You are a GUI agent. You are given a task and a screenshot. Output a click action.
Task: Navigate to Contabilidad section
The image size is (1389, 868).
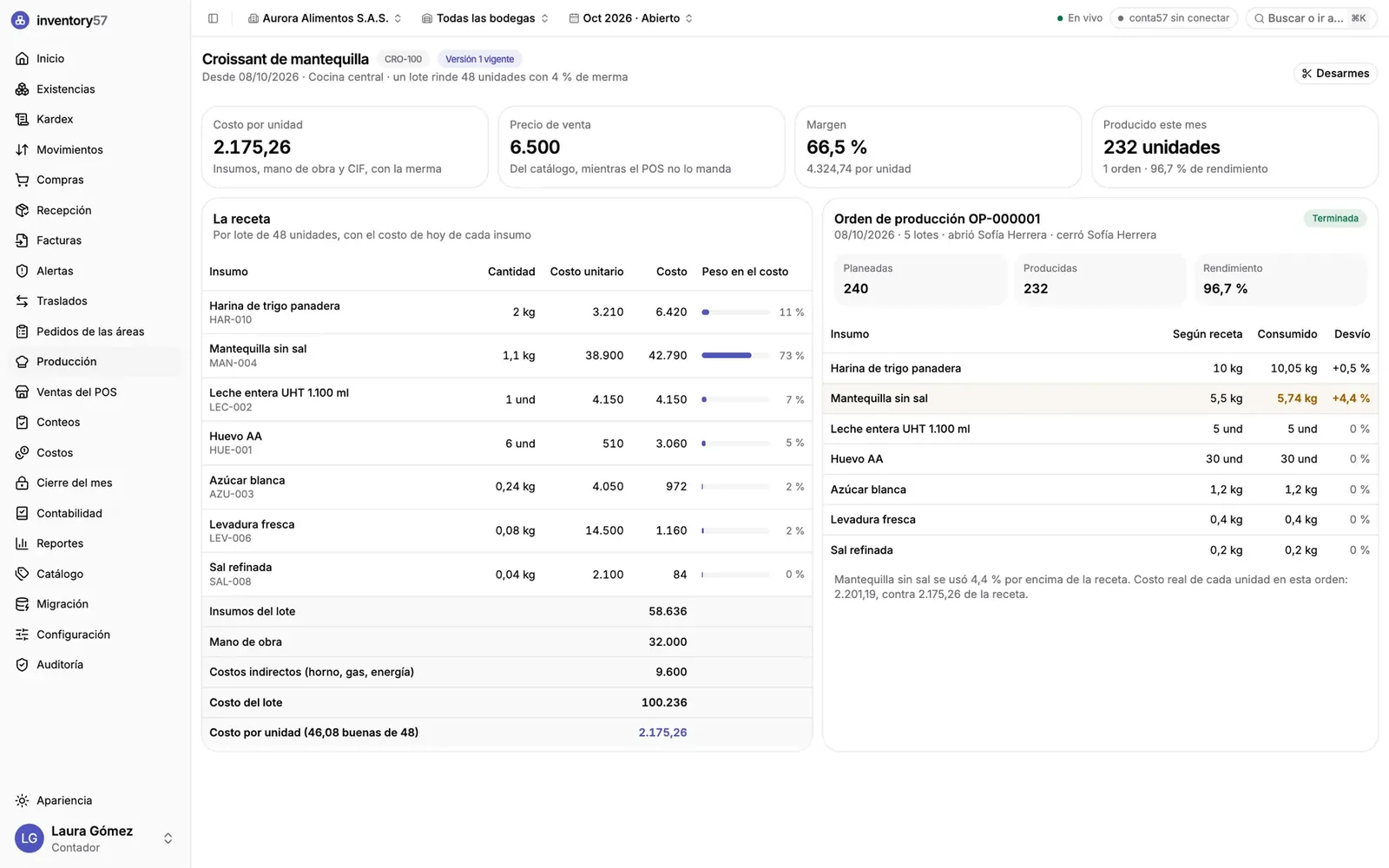(95, 514)
